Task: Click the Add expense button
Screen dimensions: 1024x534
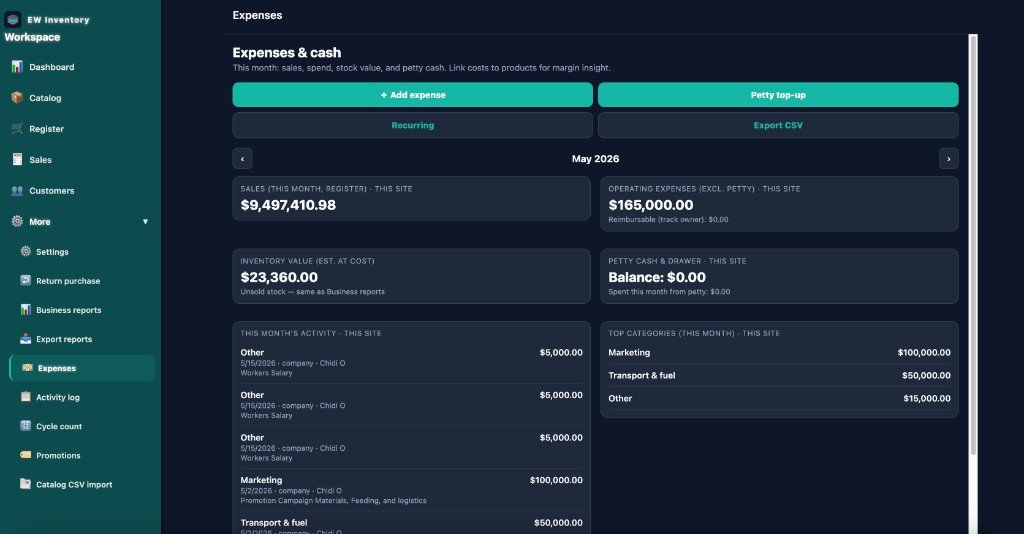Action: coord(413,95)
